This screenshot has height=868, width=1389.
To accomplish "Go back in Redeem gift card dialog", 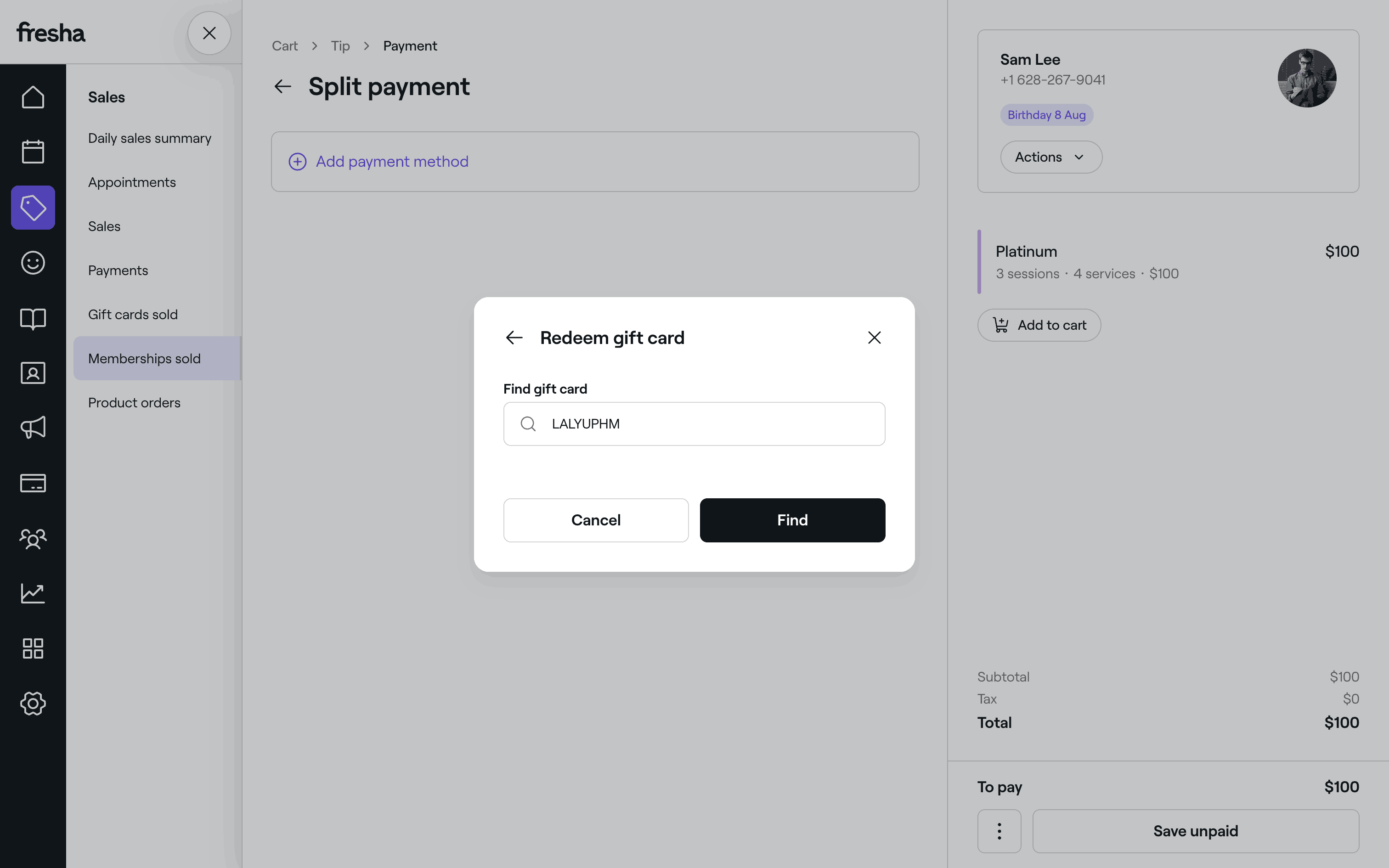I will pos(514,338).
